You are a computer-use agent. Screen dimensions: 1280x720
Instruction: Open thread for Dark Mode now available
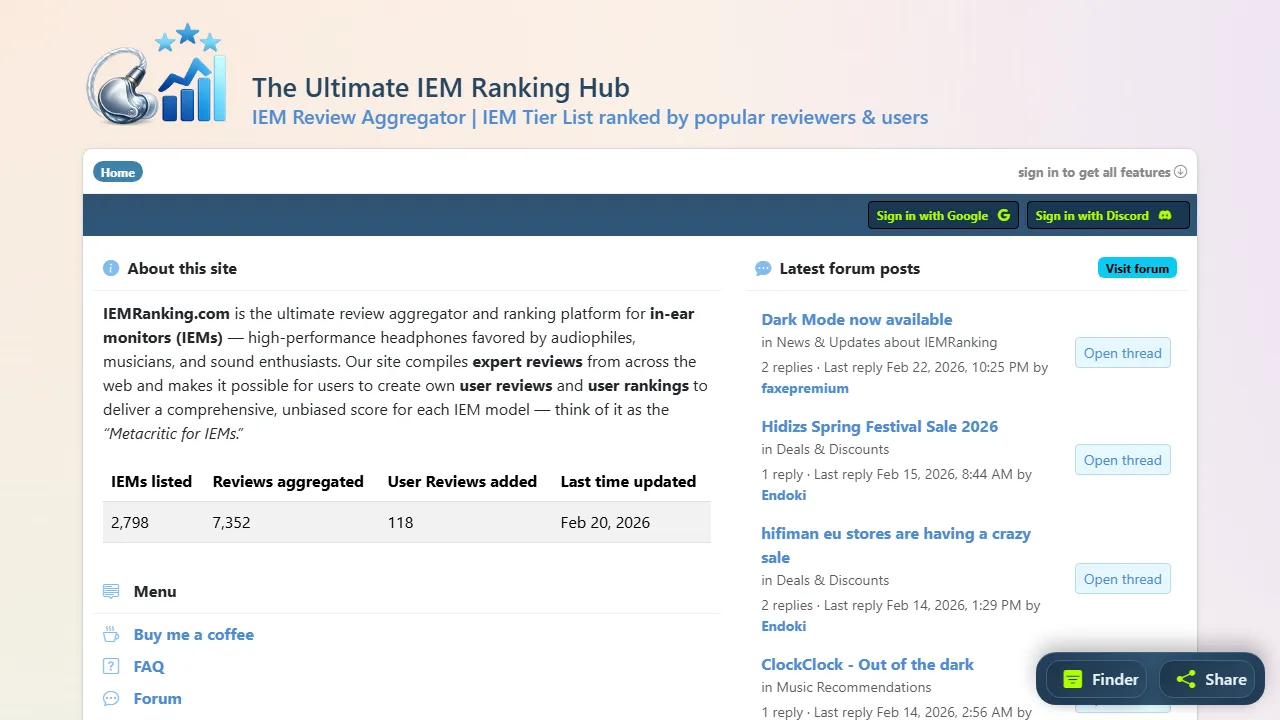(1122, 353)
